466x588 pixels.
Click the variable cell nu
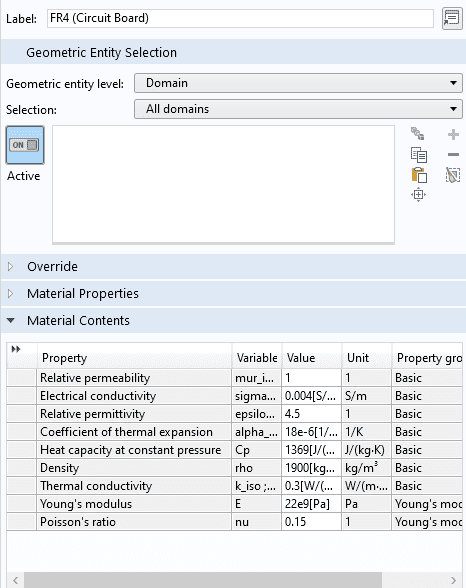[x=257, y=522]
